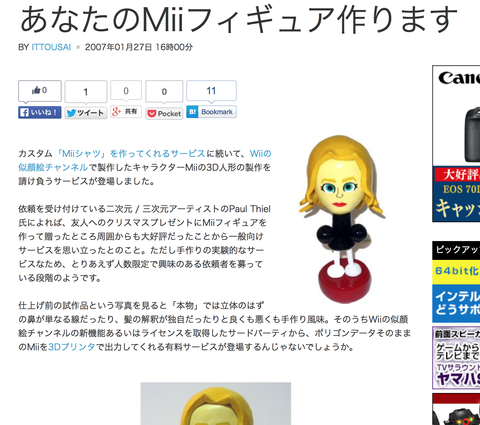480x425 pixels.
Task: Open the 「Miiシャツ」を作ってくれるサービス link
Action: [x=130, y=153]
